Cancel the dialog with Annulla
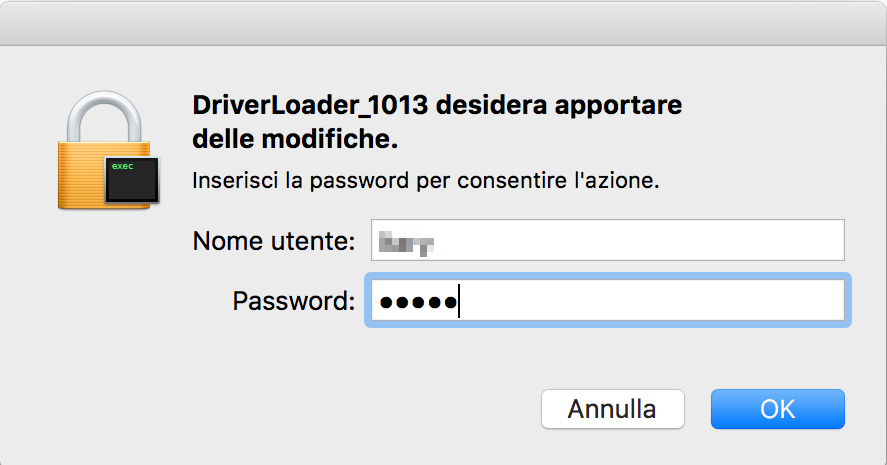This screenshot has width=887, height=465. [613, 409]
